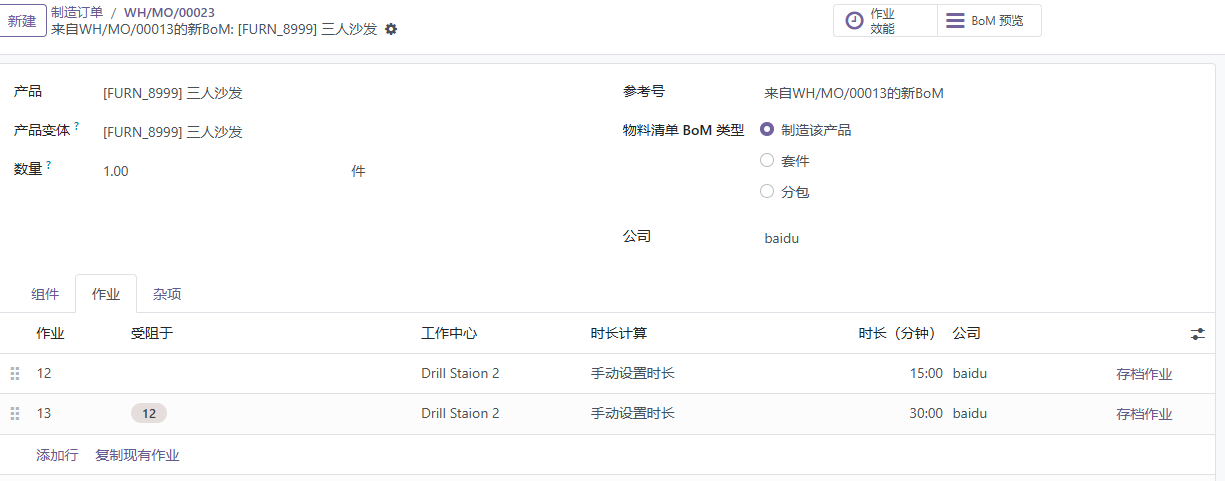Select the 制造该产品 radio option

click(x=767, y=129)
